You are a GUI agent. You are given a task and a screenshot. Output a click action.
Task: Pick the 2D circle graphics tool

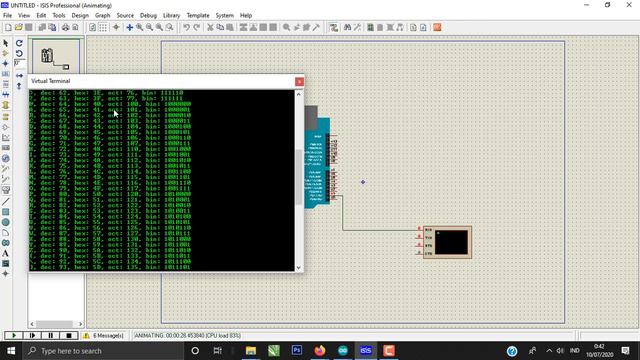(x=6, y=222)
